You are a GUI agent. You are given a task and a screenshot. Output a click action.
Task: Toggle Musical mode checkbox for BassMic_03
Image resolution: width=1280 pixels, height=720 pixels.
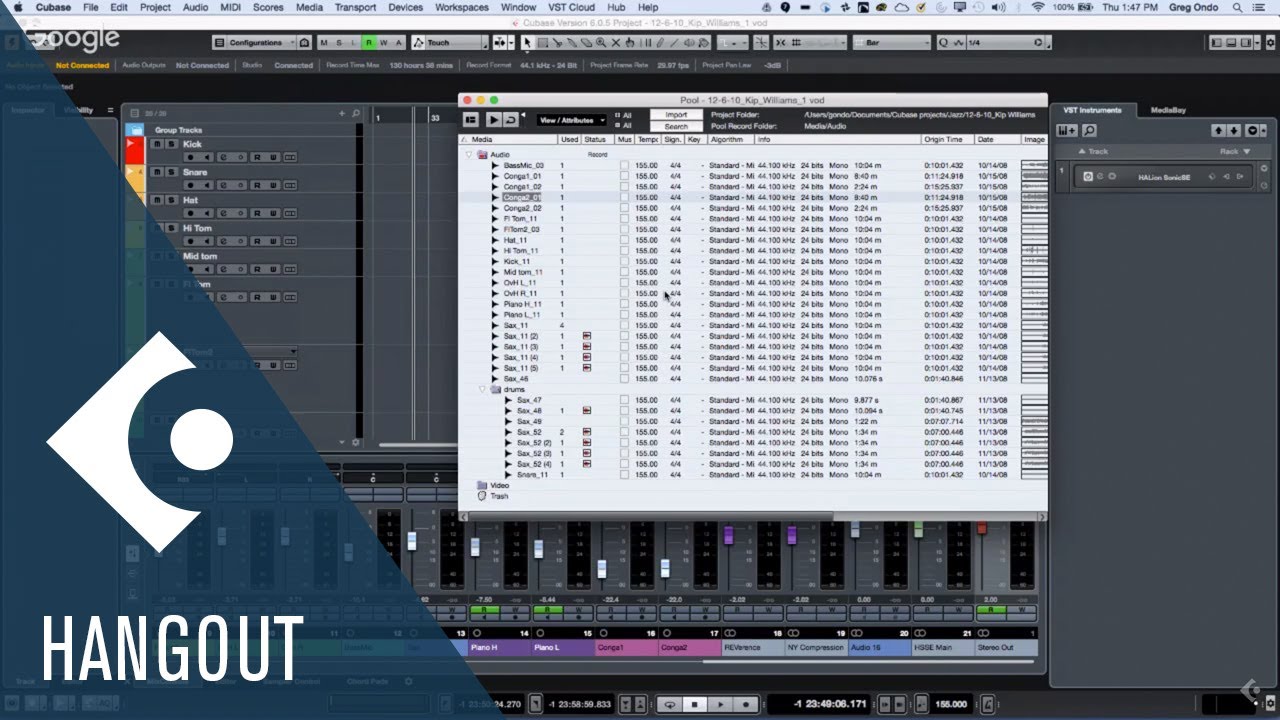click(x=624, y=165)
